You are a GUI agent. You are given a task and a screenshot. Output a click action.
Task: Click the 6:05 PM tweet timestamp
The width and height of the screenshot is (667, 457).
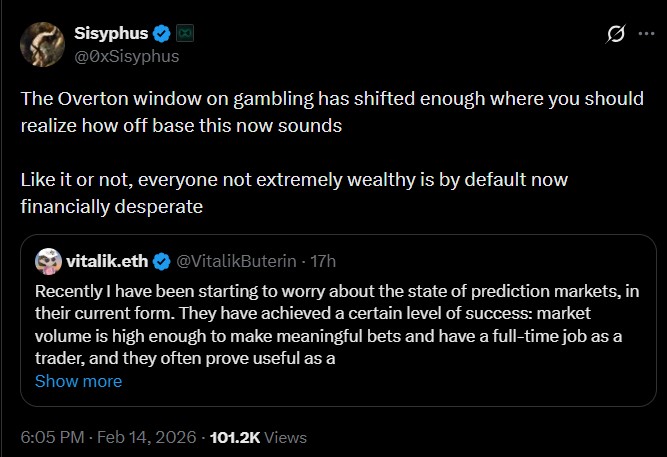pos(52,437)
